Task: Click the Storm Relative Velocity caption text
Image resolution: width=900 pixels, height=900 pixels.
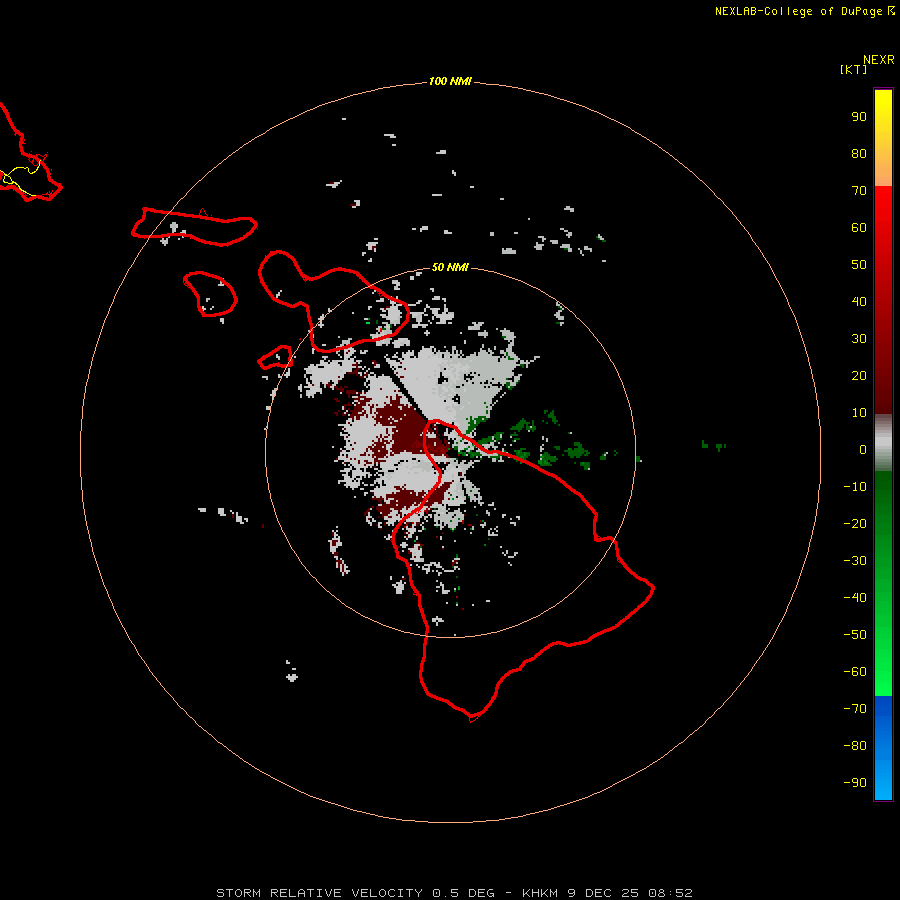Action: 454,893
